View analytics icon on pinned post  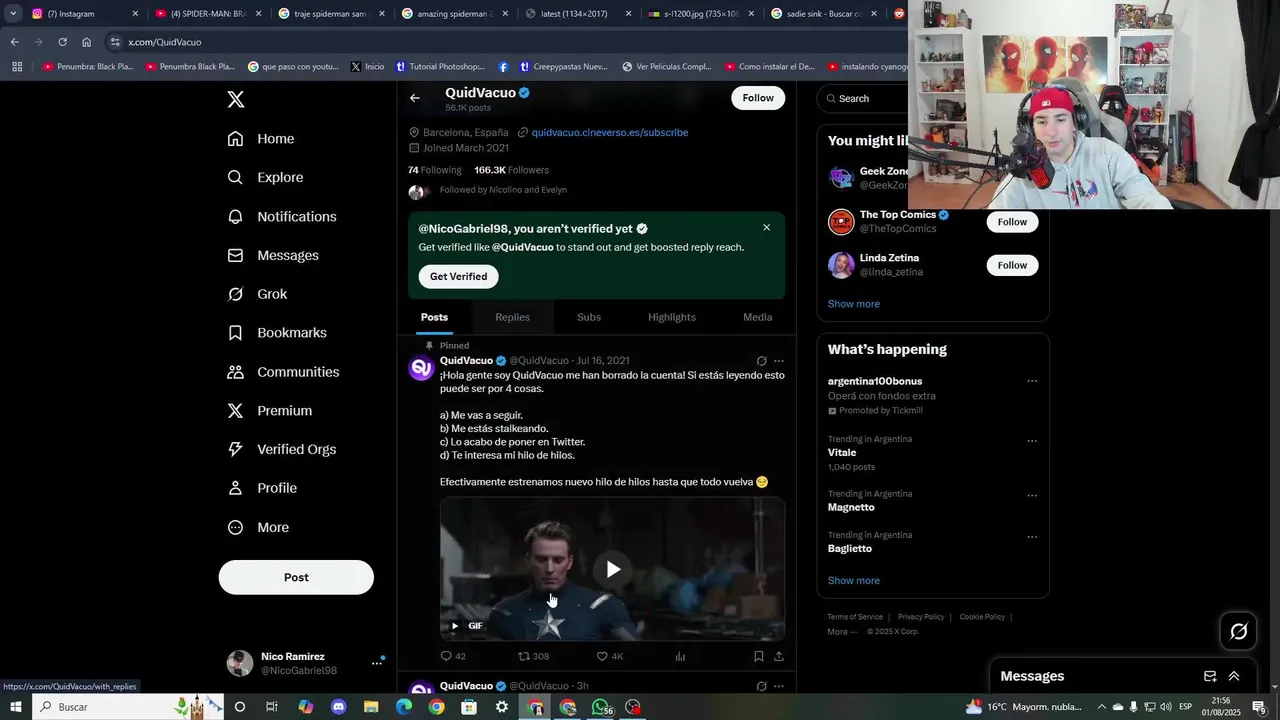[680, 656]
